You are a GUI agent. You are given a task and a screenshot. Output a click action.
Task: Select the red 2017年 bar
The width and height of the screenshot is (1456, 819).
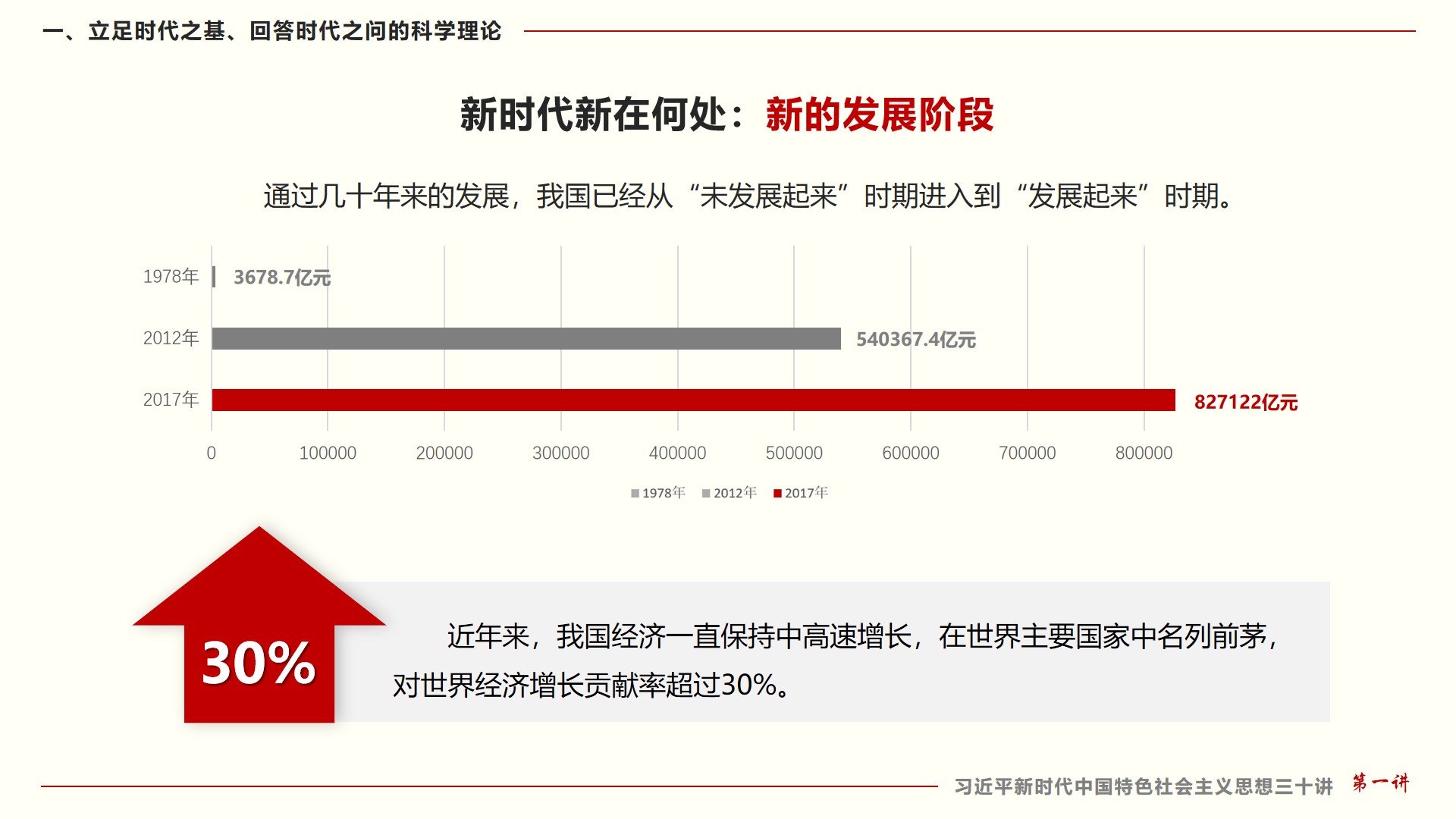(x=693, y=400)
